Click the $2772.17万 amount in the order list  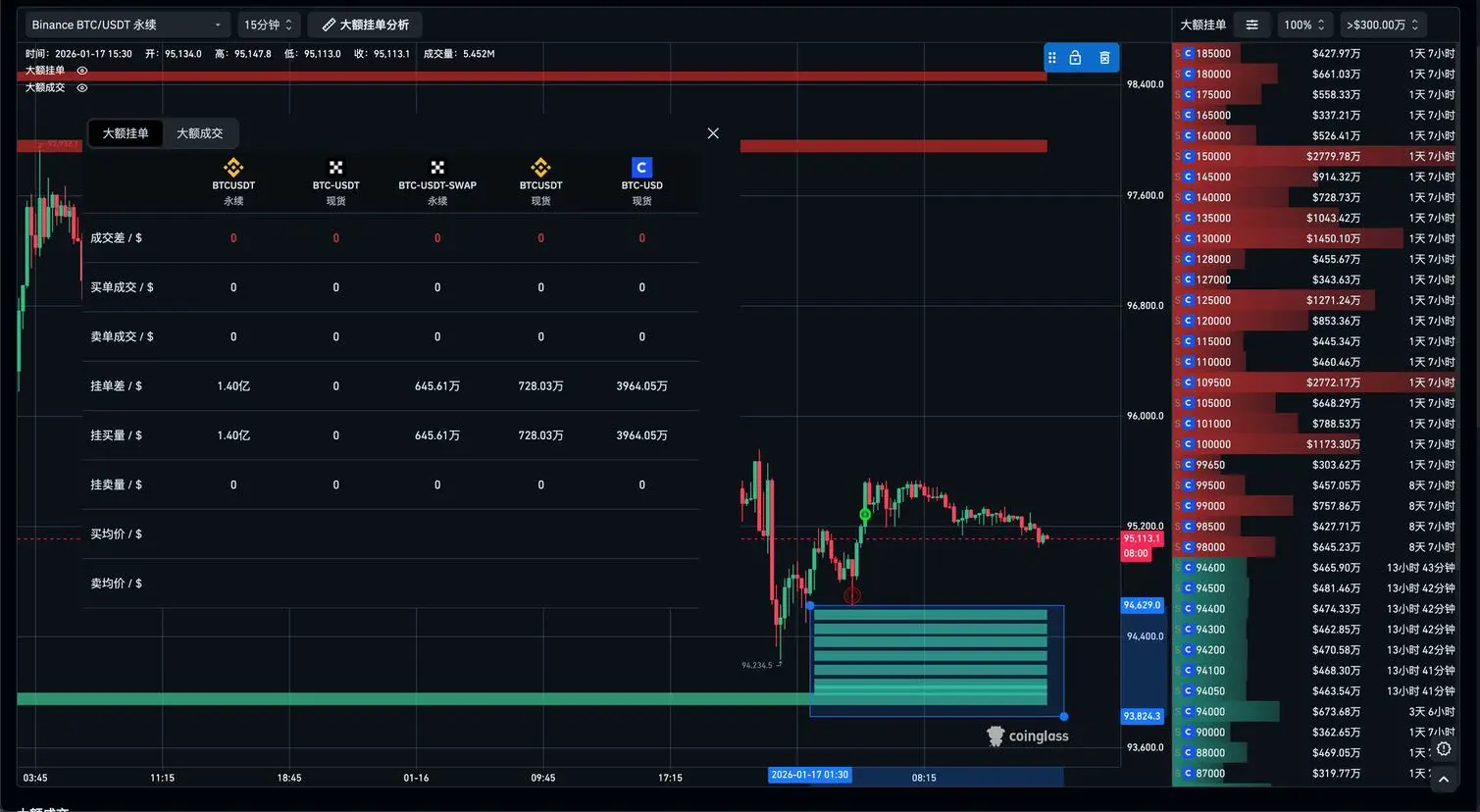click(x=1333, y=383)
